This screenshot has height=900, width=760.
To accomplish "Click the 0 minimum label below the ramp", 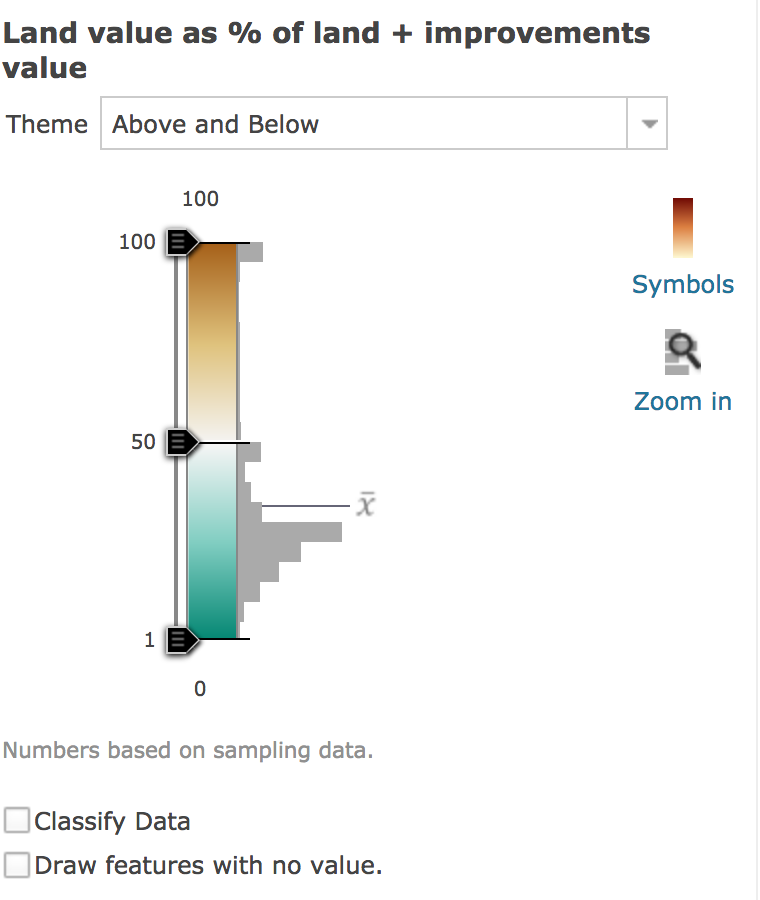I will [x=200, y=689].
